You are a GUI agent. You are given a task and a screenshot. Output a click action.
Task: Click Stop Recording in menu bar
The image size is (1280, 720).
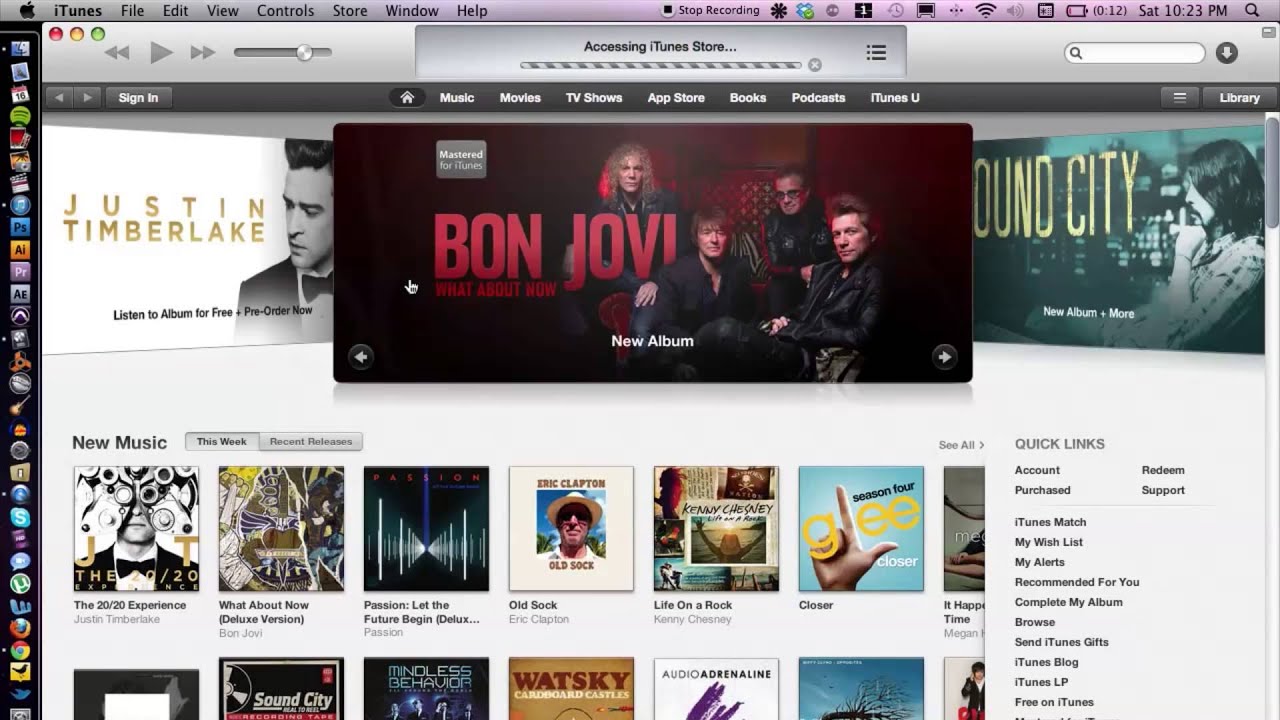(x=710, y=11)
